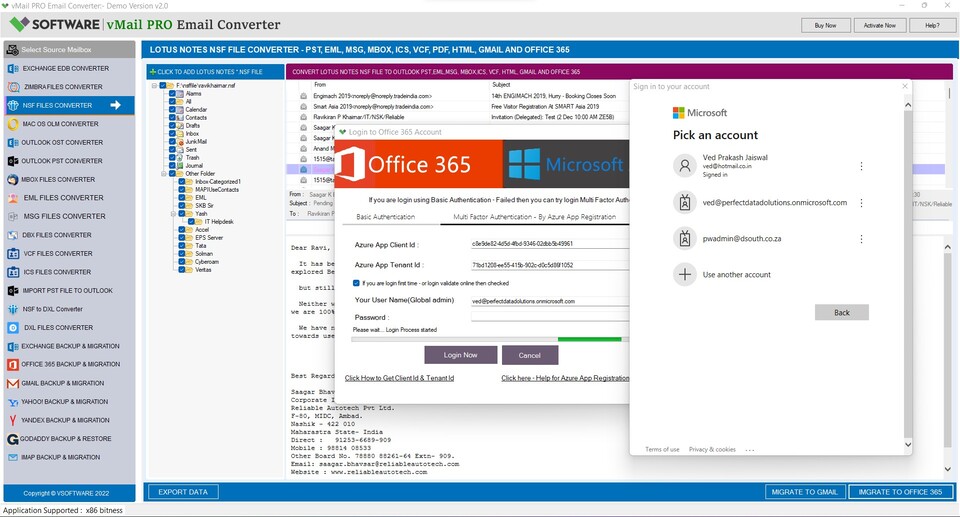Open the Help? button
This screenshot has height=517, width=960.
(932, 26)
